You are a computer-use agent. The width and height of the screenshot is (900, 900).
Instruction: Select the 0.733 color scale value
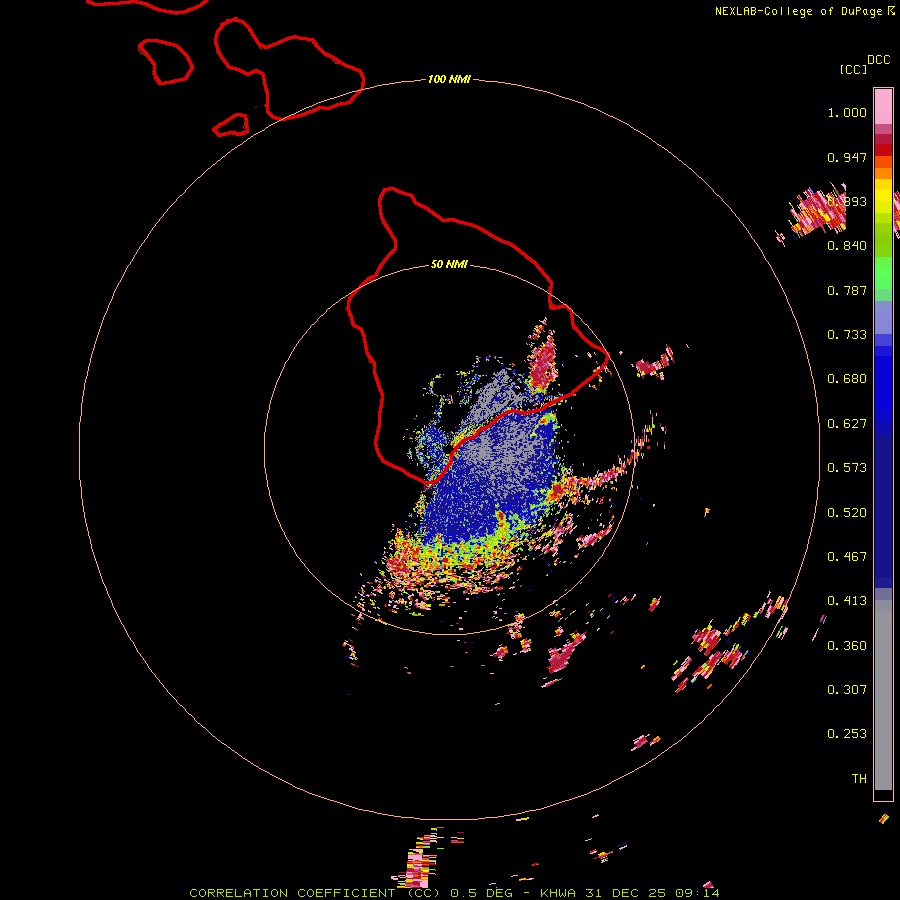[847, 335]
